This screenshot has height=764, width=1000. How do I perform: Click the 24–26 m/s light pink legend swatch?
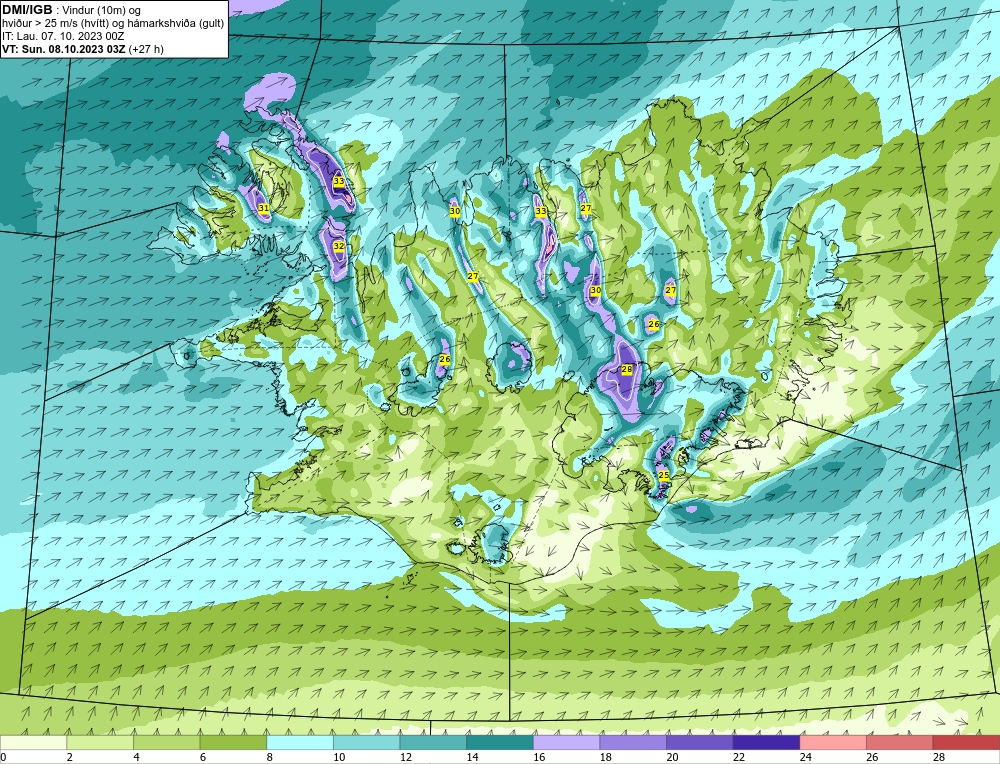click(x=833, y=742)
